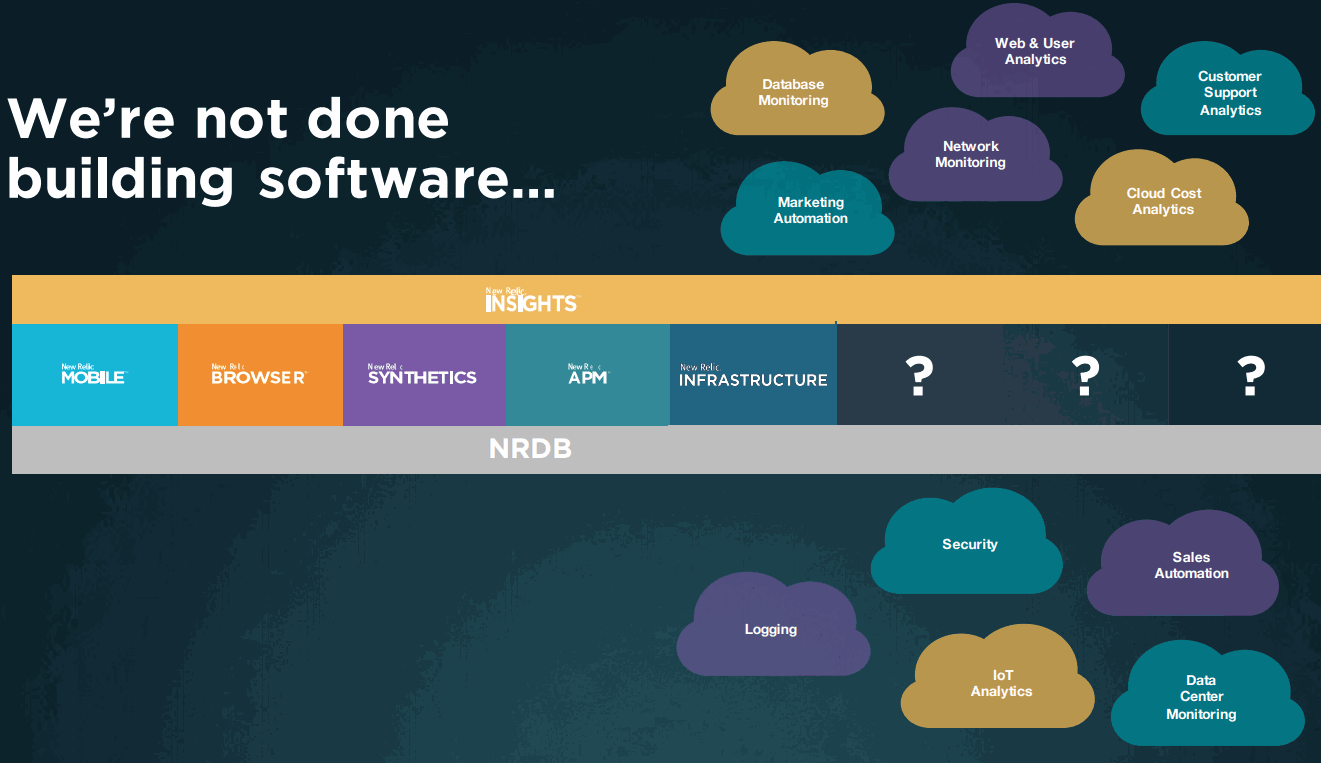This screenshot has height=763, width=1321.
Task: Select the IoT Analytics cloud
Action: click(997, 677)
